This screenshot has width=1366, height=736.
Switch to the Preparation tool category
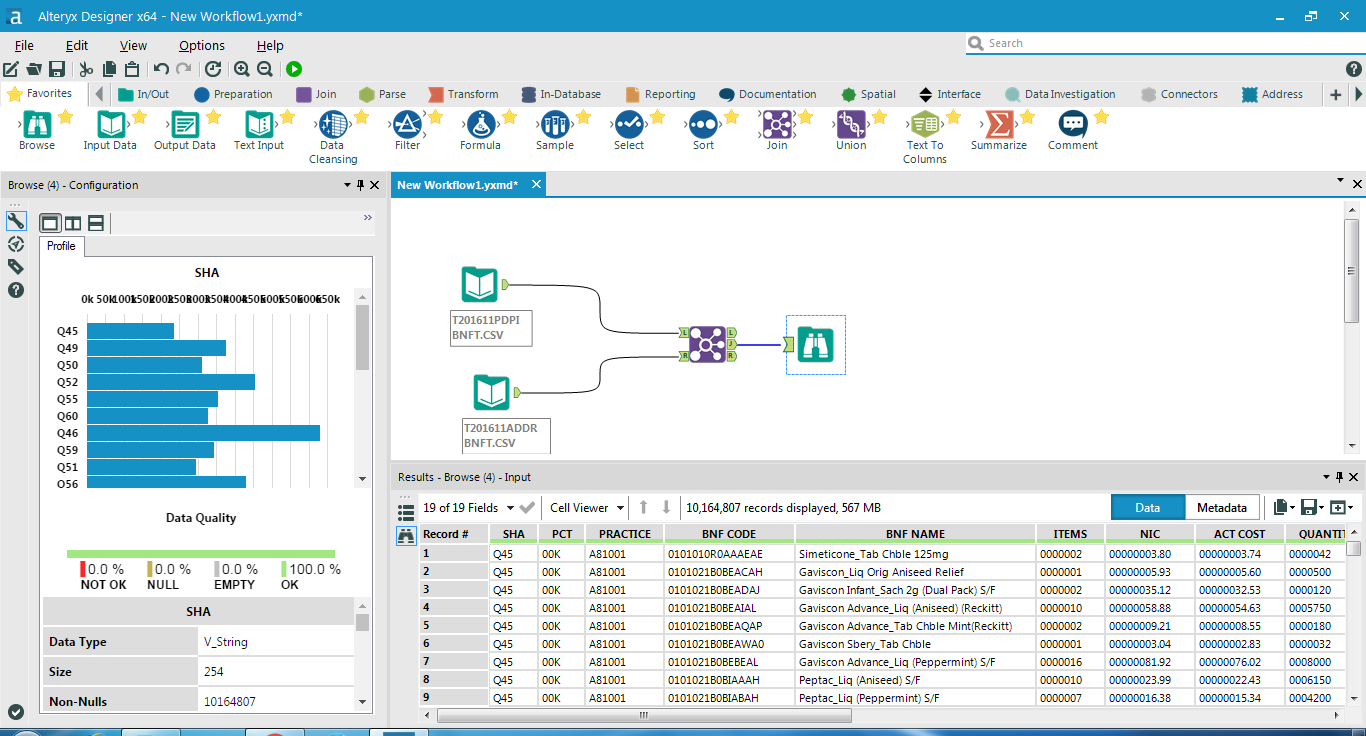point(233,94)
